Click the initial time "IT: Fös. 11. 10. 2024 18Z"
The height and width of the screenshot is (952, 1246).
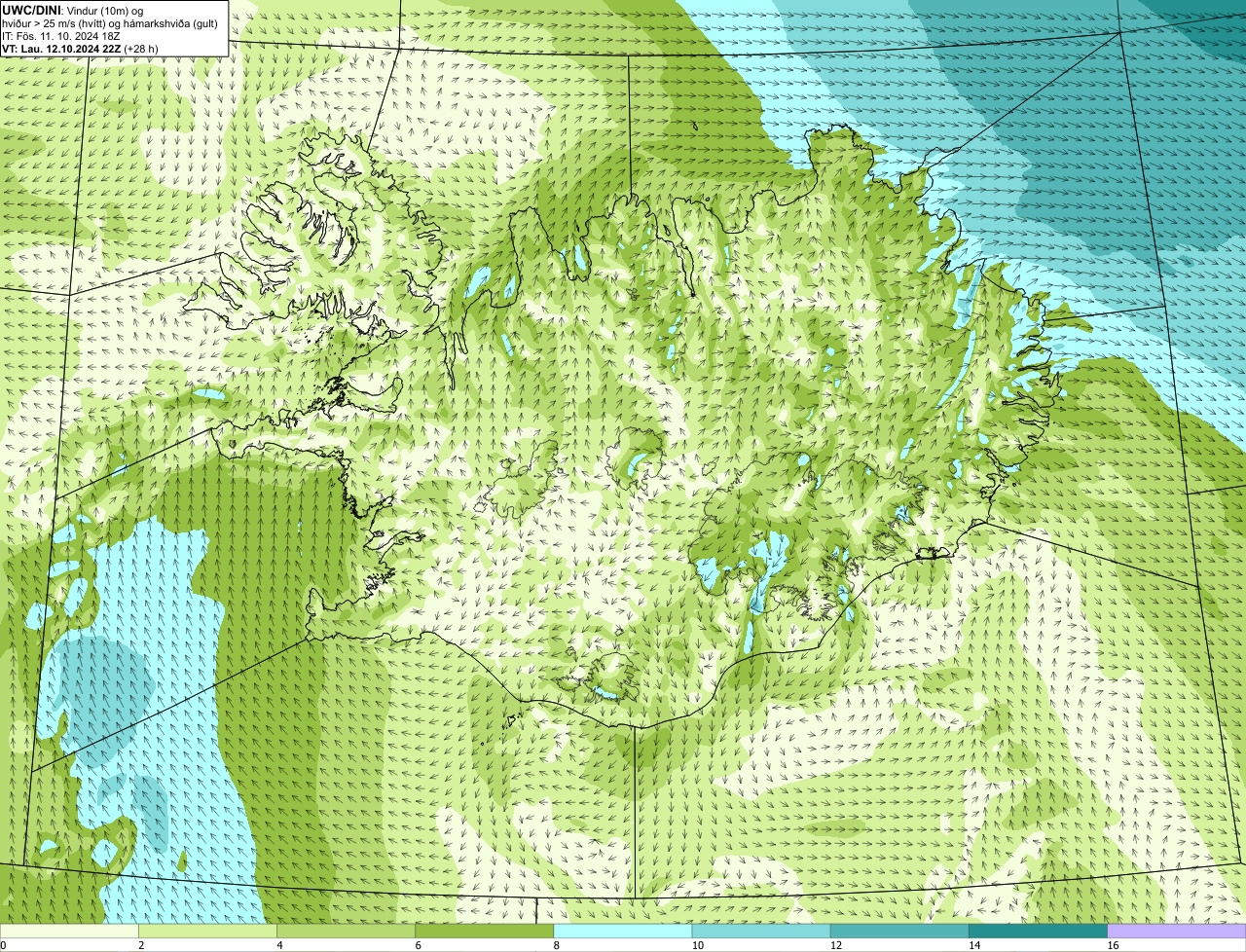pyautogui.click(x=61, y=35)
